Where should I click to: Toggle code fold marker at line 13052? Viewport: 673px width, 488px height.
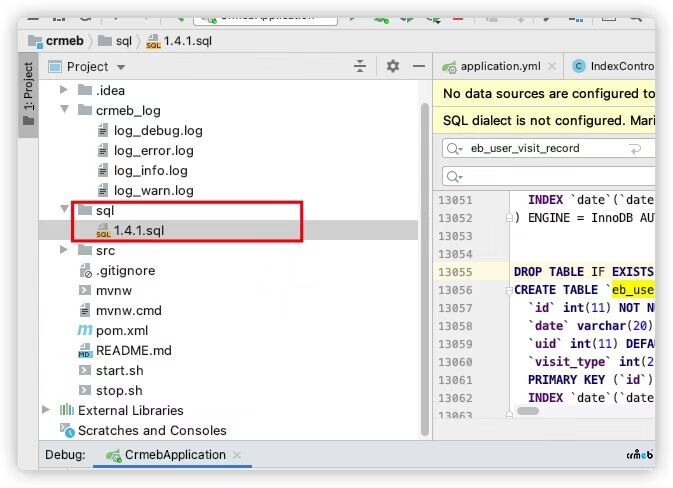[x=509, y=218]
